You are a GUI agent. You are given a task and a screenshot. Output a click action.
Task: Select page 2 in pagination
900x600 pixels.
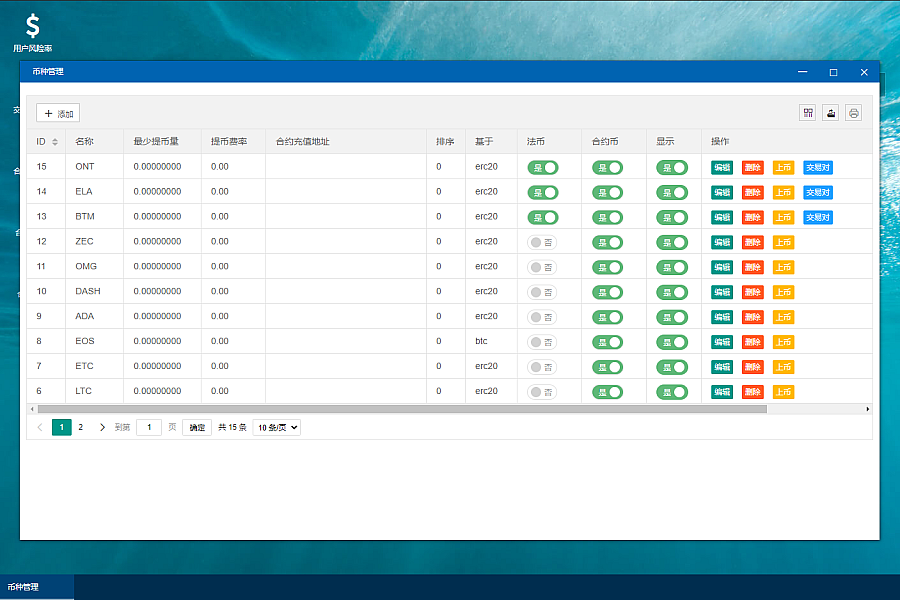(x=81, y=427)
